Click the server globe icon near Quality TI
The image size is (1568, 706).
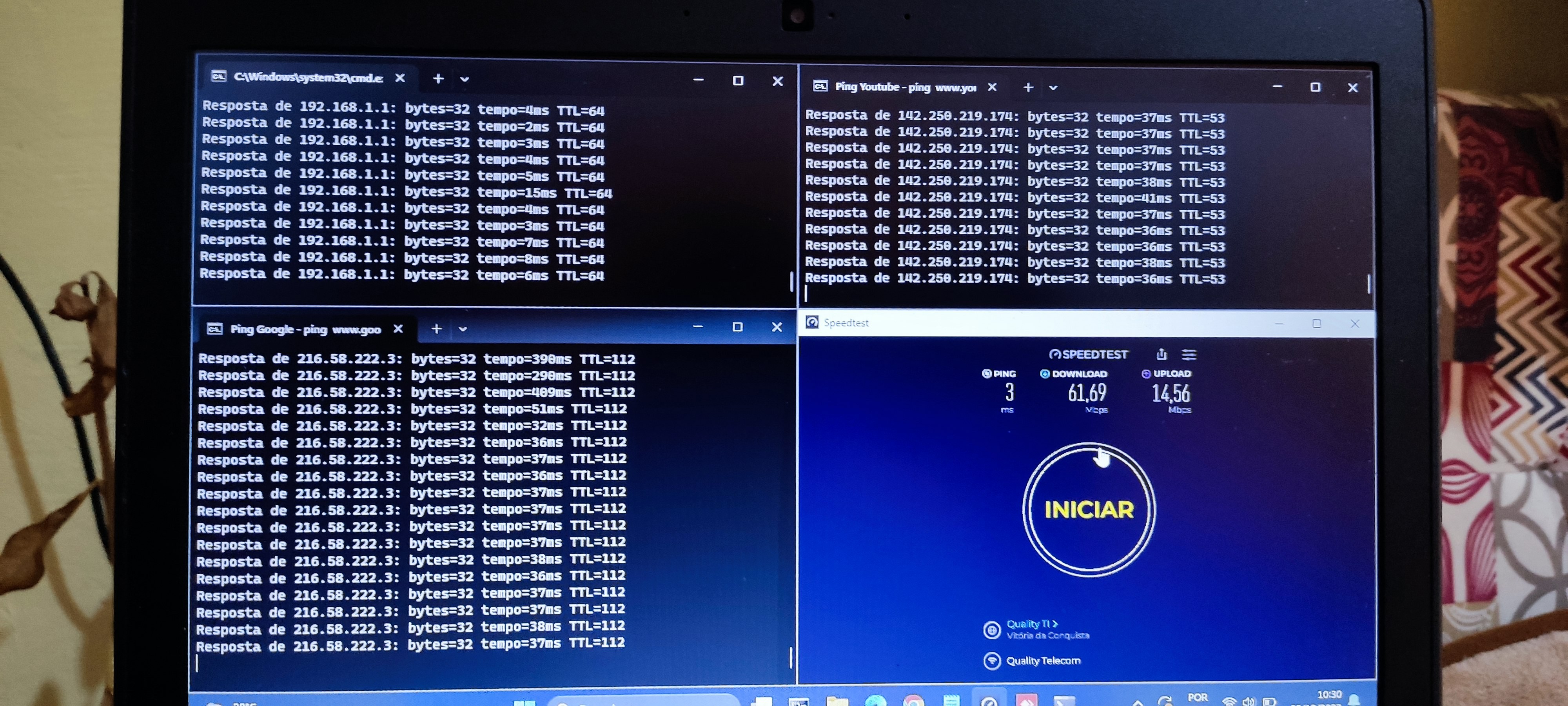click(x=992, y=629)
